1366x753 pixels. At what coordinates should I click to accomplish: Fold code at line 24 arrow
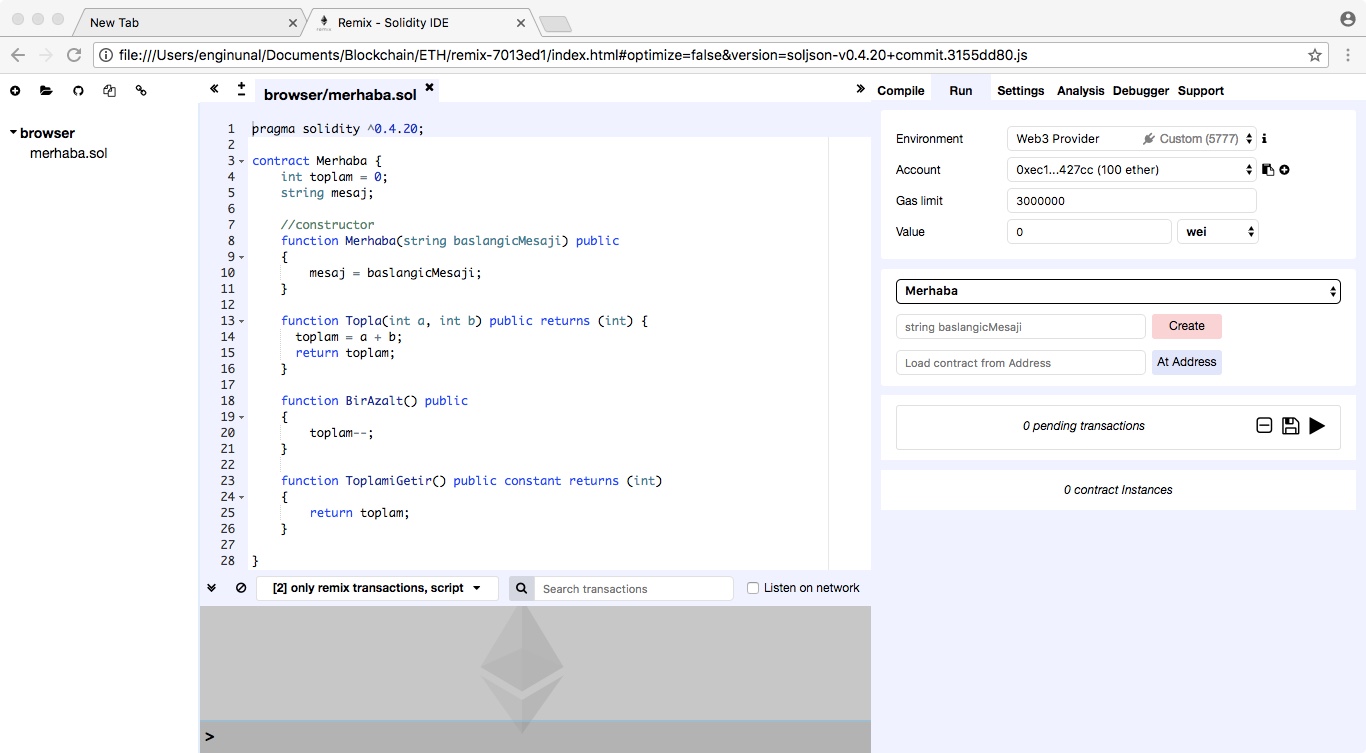pyautogui.click(x=242, y=497)
